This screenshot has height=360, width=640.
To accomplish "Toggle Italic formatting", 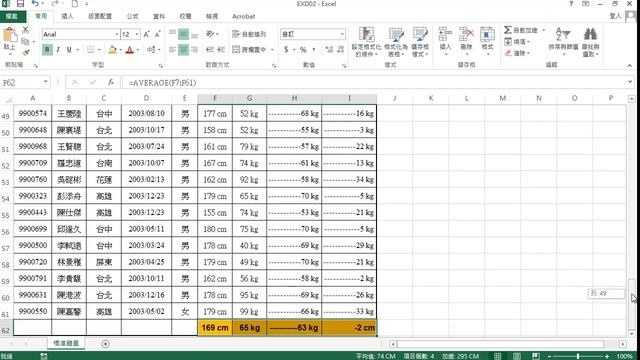I will tap(58, 50).
